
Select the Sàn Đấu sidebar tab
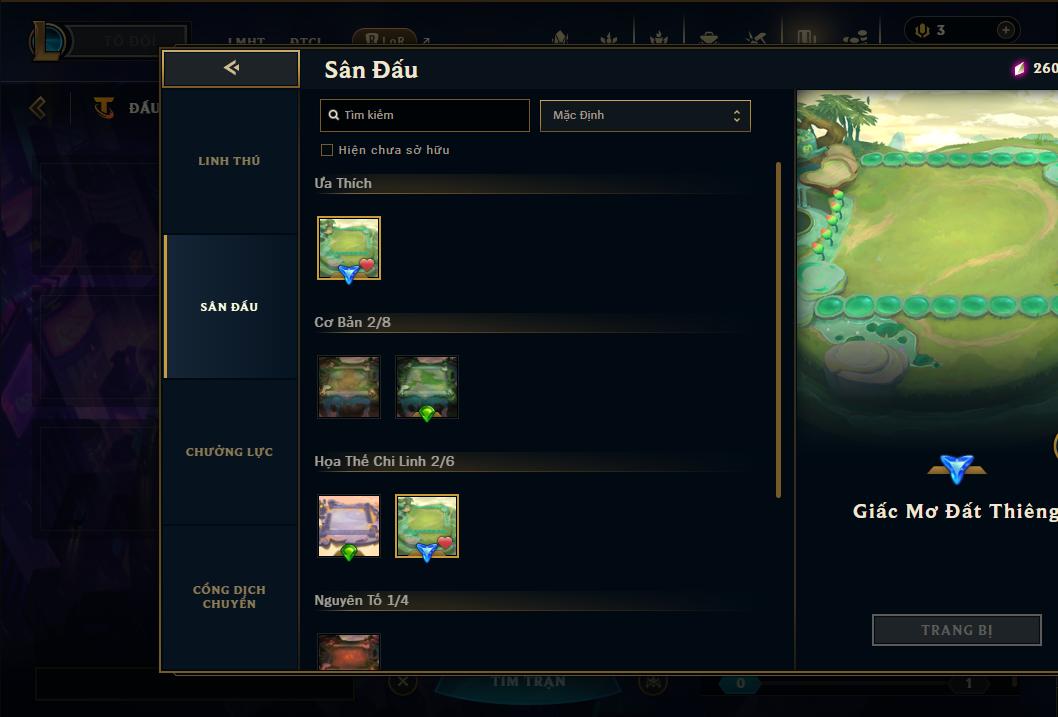point(229,307)
